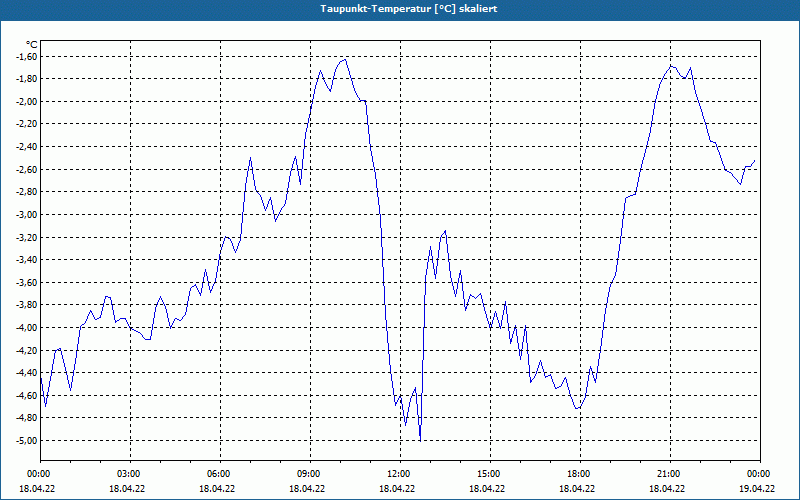800x500 pixels.
Task: Select the -3,40 y-axis value
Action: click(26, 260)
